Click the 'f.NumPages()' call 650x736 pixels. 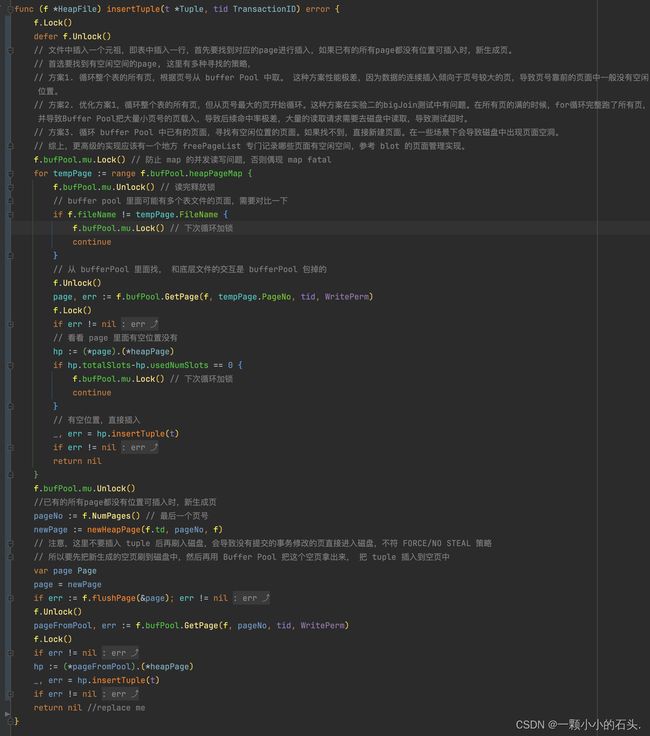pos(111,516)
